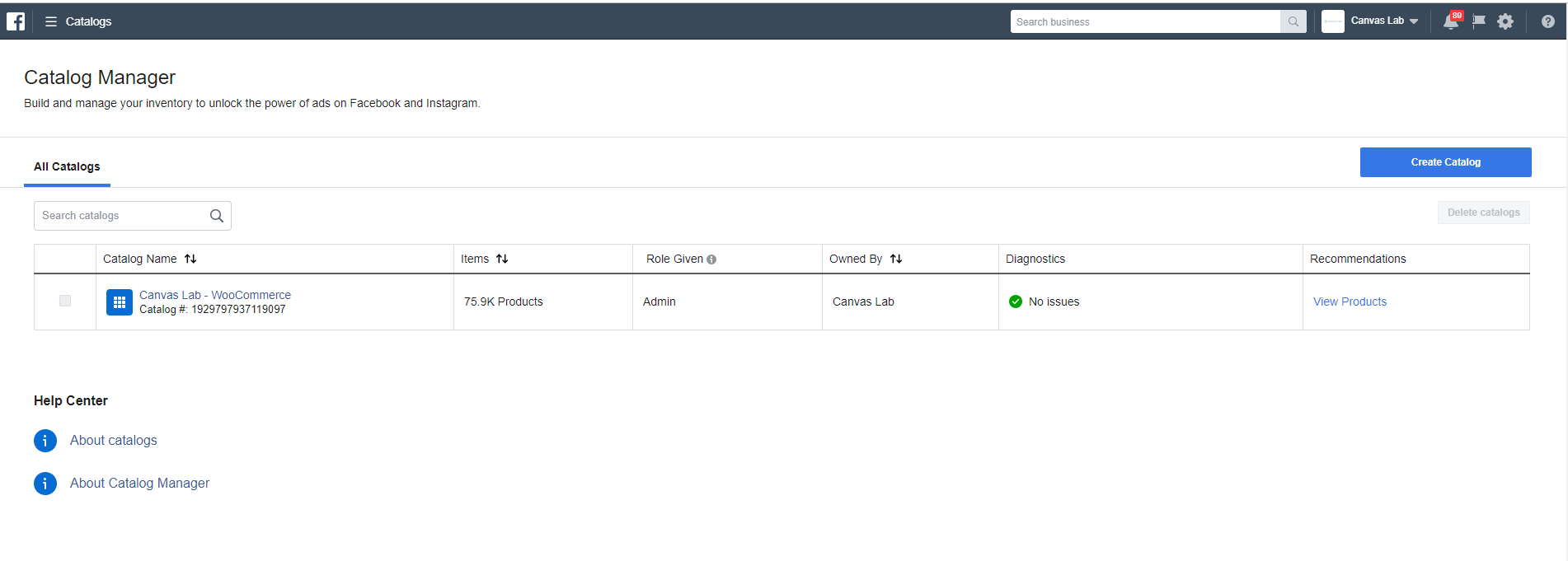Tick the Canvas Lab - WooCommerce row checkbox
Image resolution: width=1568 pixels, height=561 pixels.
coord(65,301)
